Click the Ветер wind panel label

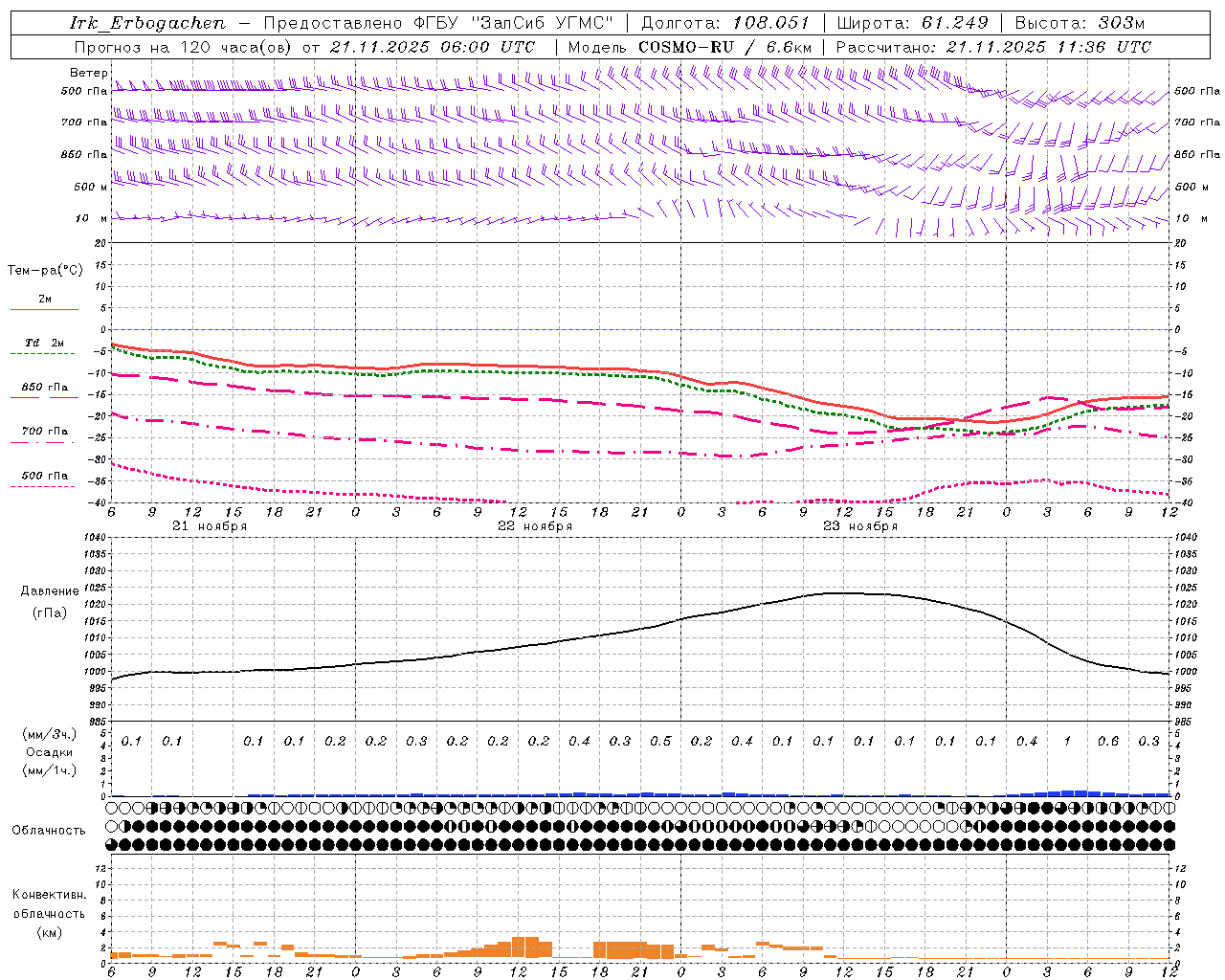[88, 73]
